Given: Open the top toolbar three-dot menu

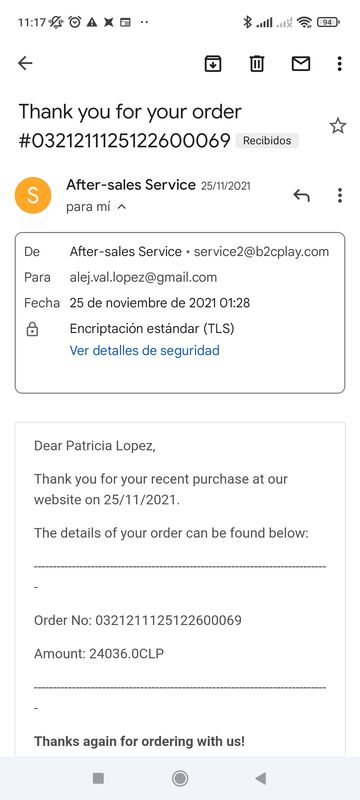Looking at the screenshot, I should (x=340, y=63).
